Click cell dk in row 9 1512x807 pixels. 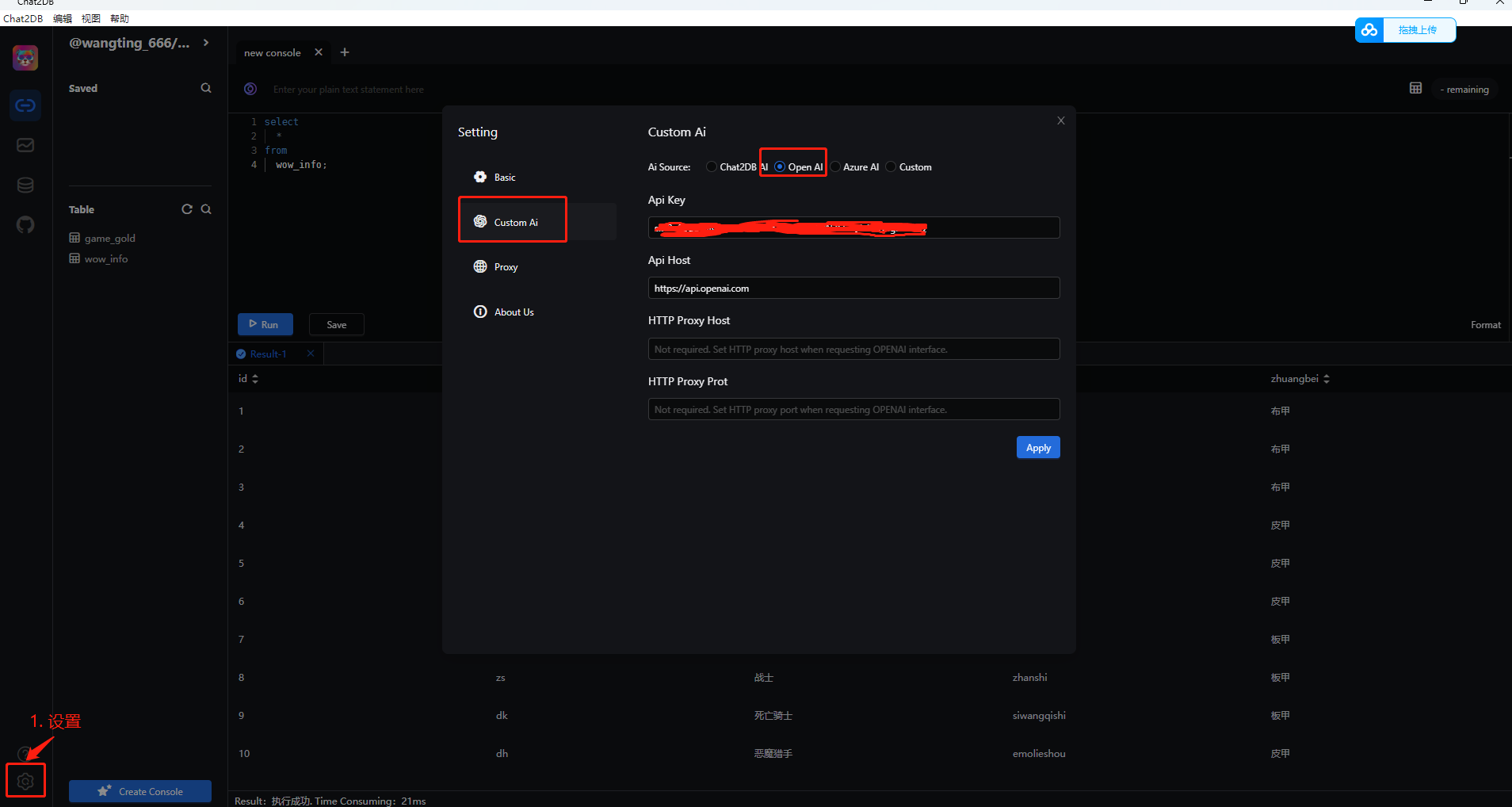point(502,715)
